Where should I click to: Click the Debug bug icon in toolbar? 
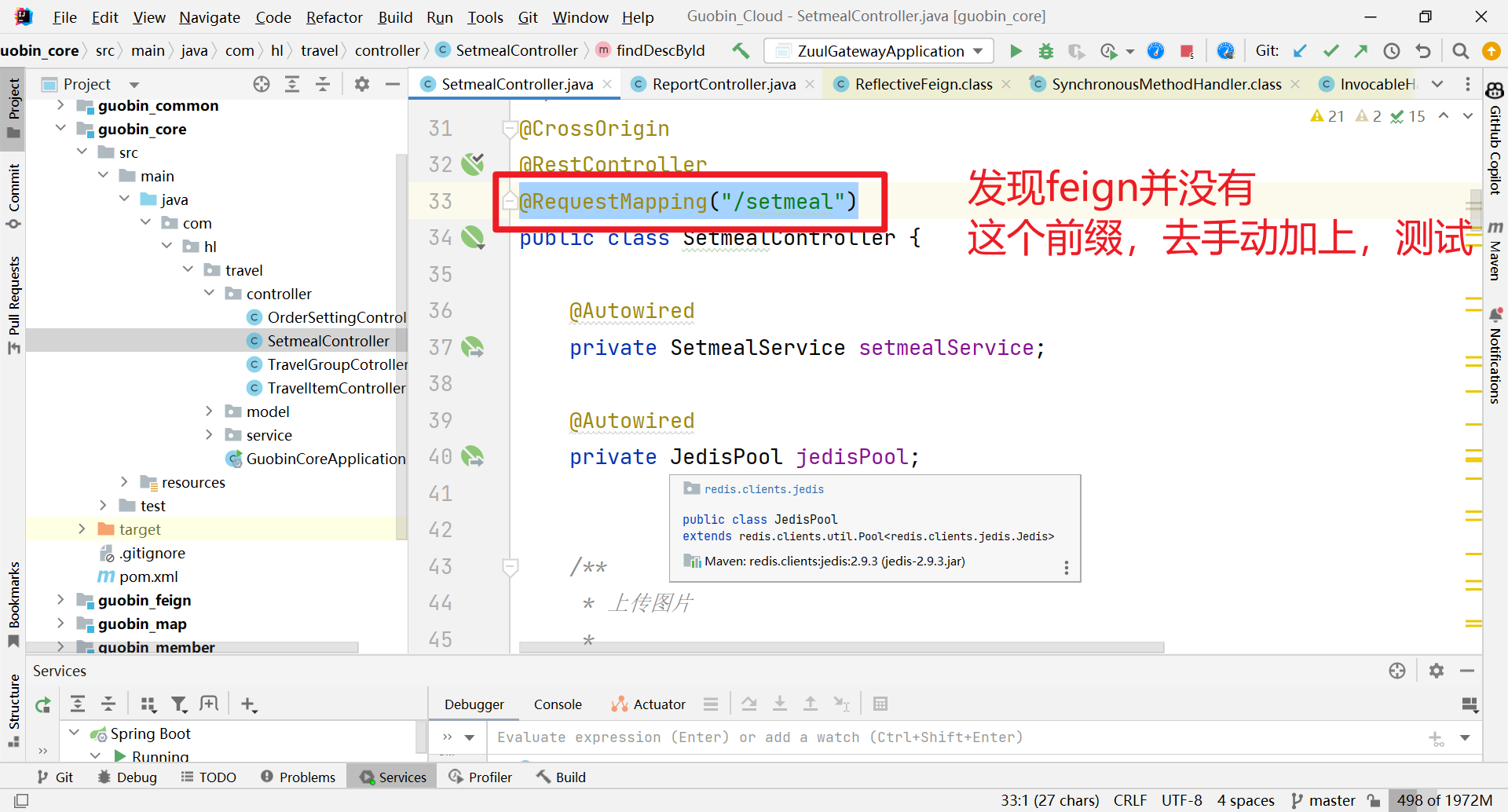[1045, 51]
